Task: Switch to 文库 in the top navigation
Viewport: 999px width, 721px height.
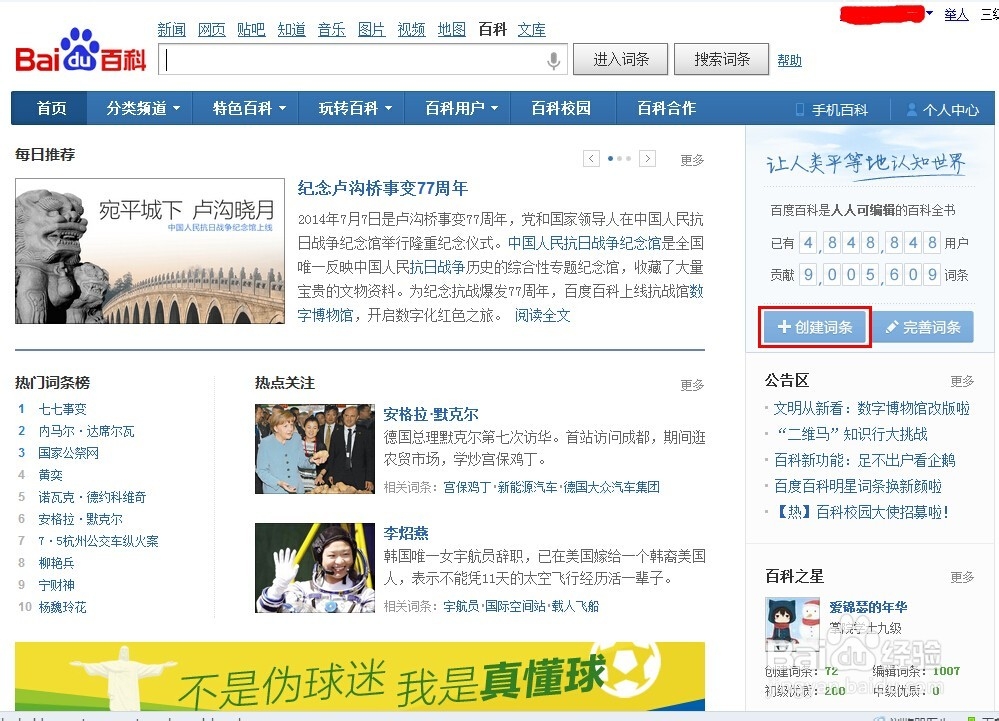Action: click(532, 29)
